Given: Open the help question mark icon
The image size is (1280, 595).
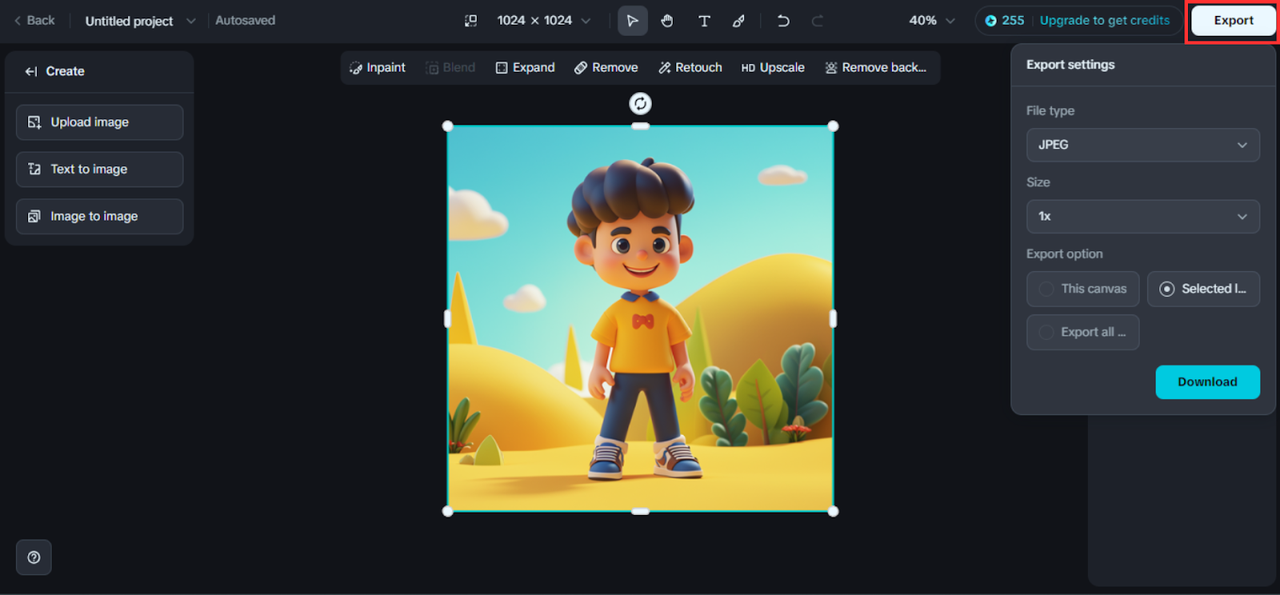Looking at the screenshot, I should (x=34, y=557).
